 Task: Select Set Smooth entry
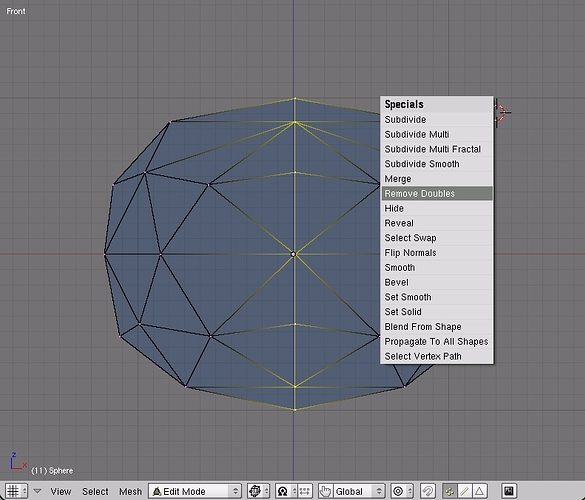(437, 297)
